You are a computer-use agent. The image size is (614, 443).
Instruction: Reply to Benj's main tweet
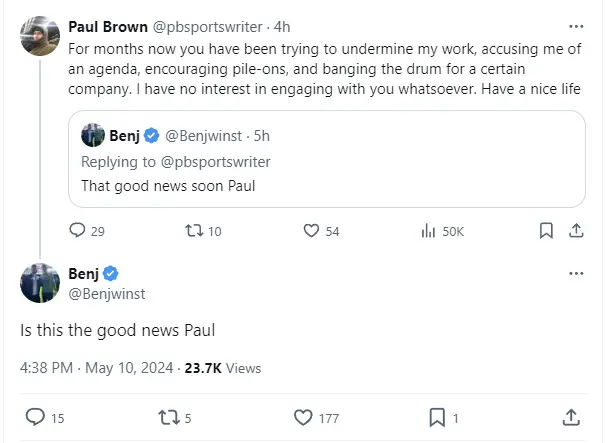(x=35, y=416)
